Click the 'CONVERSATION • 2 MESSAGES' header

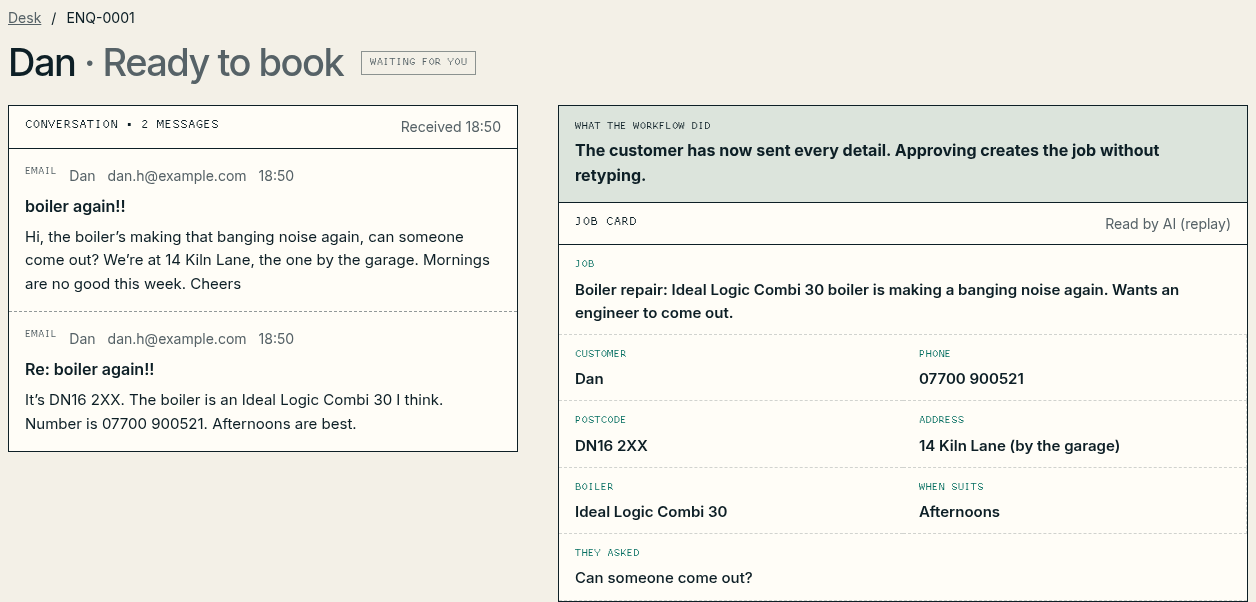click(x=122, y=125)
